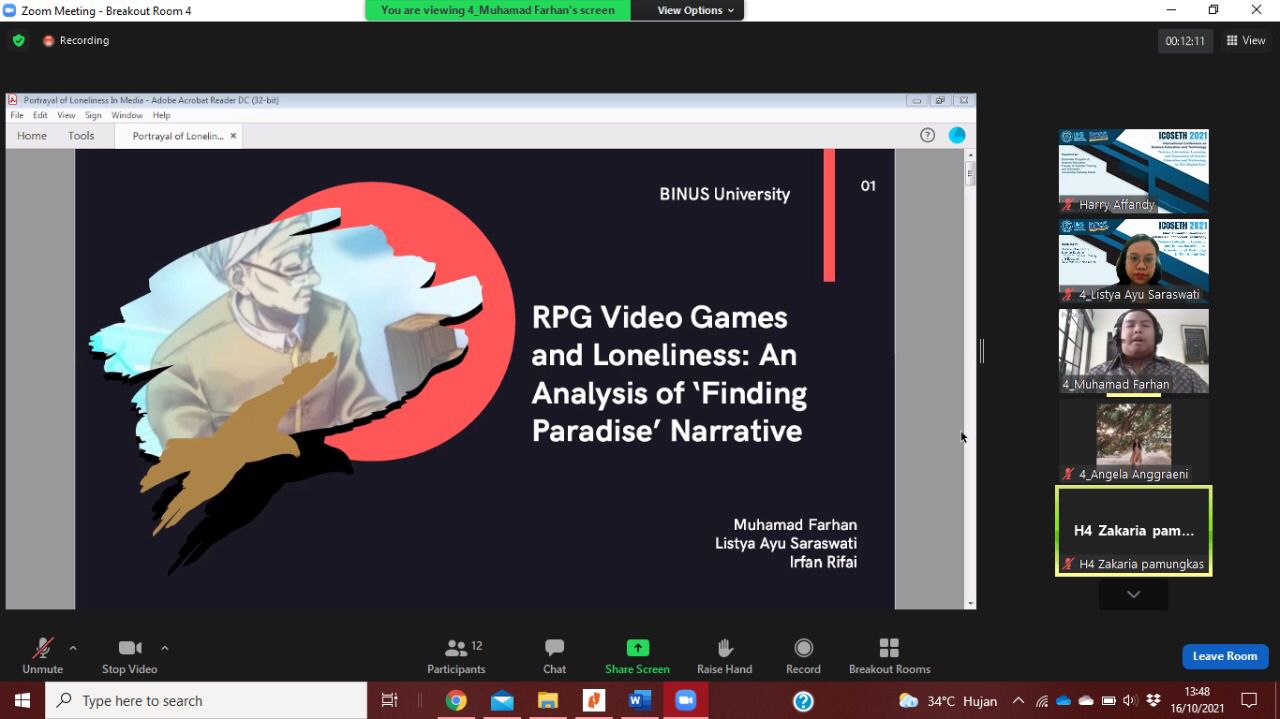The height and width of the screenshot is (719, 1280).
Task: Expand audio options arrow beside Unmute
Action: click(73, 647)
